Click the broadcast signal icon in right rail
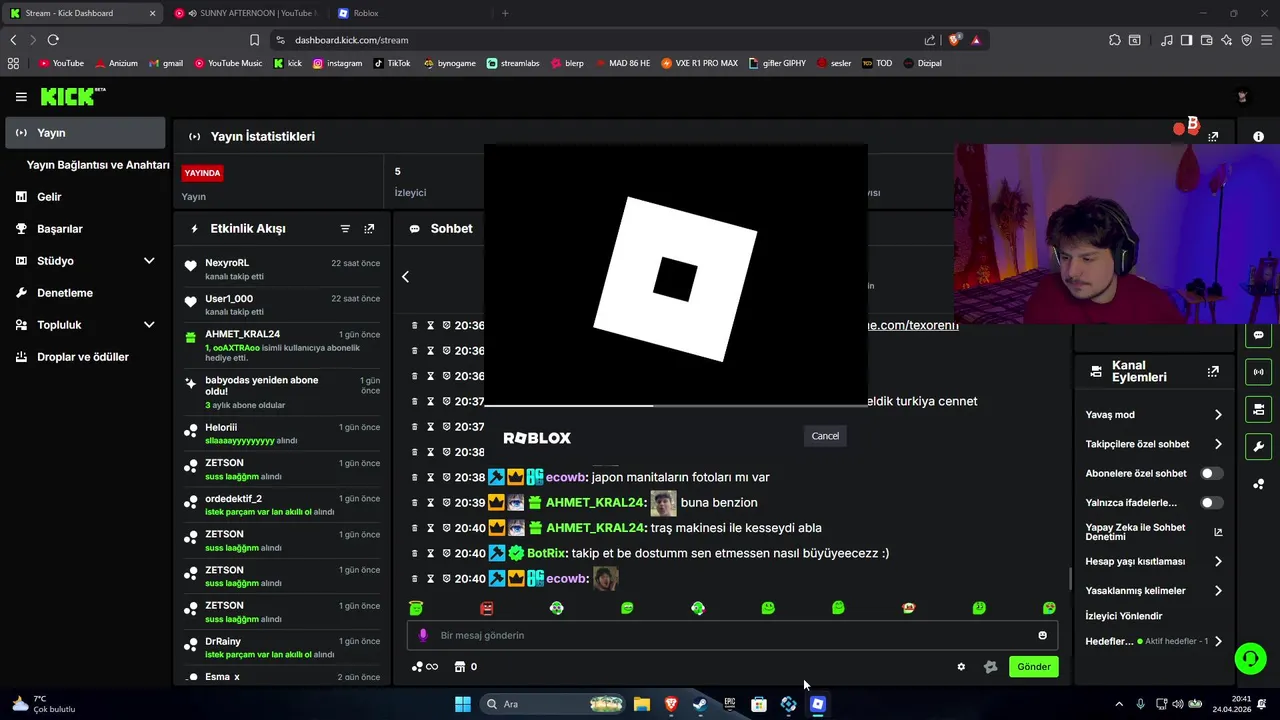The width and height of the screenshot is (1280, 720). tap(1258, 372)
